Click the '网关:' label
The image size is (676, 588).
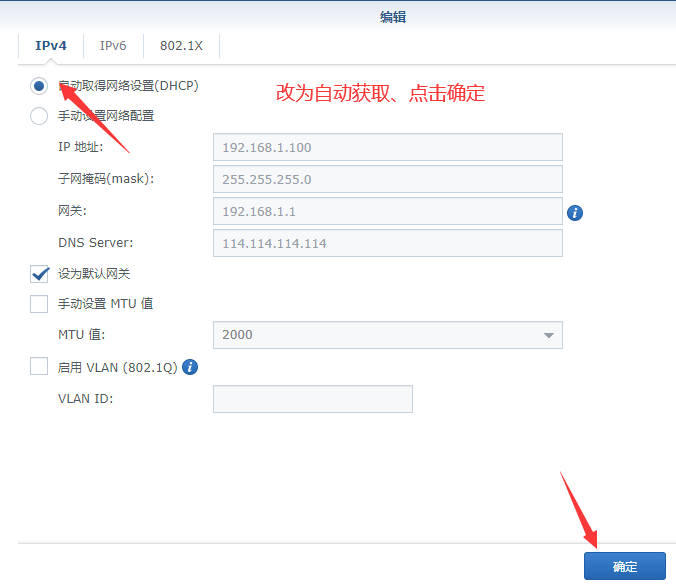tap(72, 211)
